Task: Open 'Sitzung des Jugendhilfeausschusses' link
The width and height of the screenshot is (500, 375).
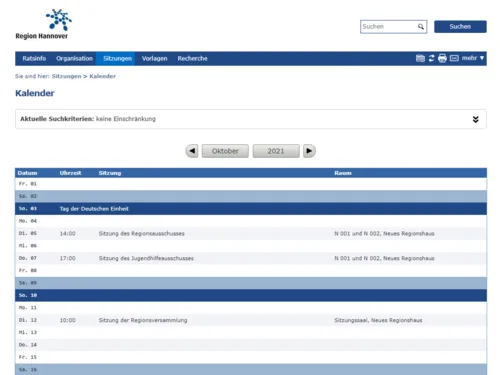Action: click(x=146, y=258)
